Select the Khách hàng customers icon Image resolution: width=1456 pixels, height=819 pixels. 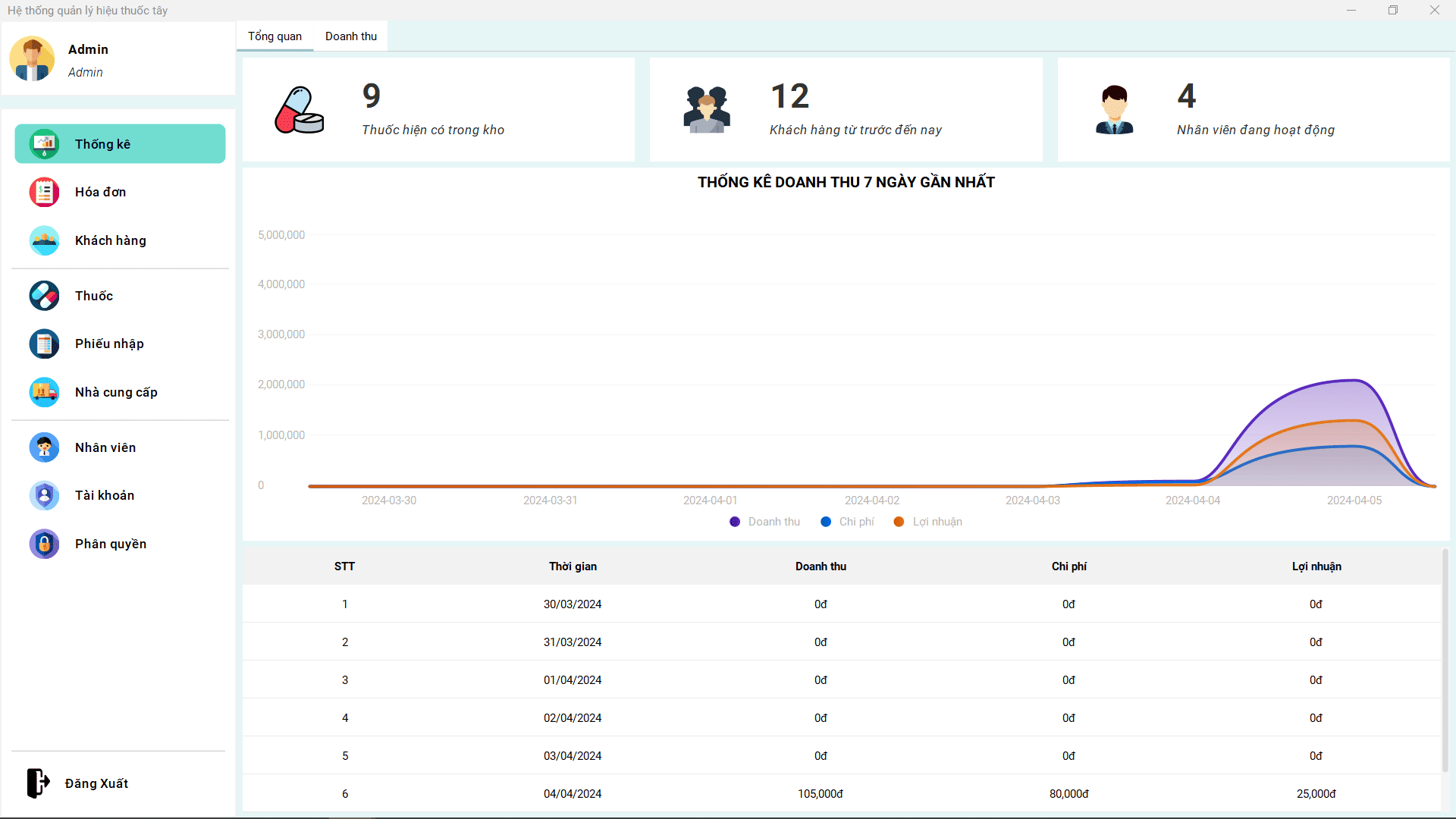tap(44, 240)
